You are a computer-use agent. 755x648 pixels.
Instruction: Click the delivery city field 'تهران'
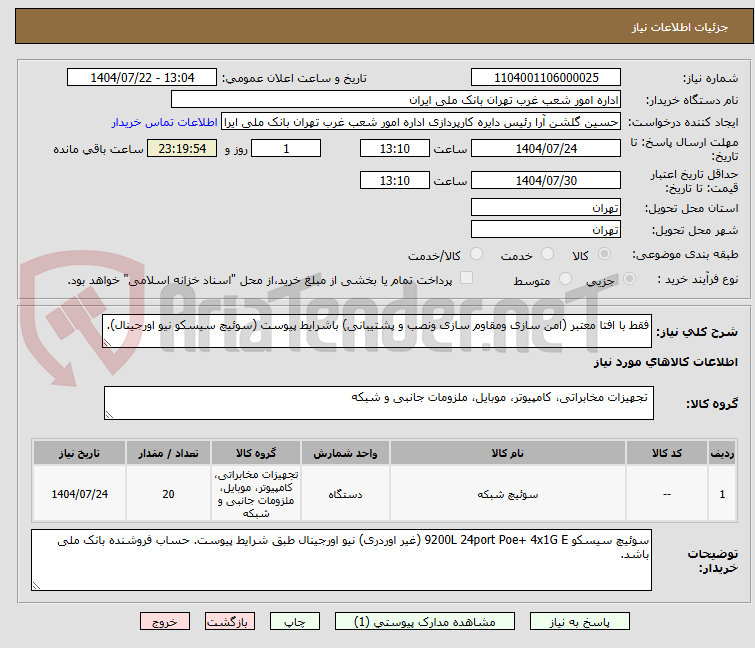point(546,230)
